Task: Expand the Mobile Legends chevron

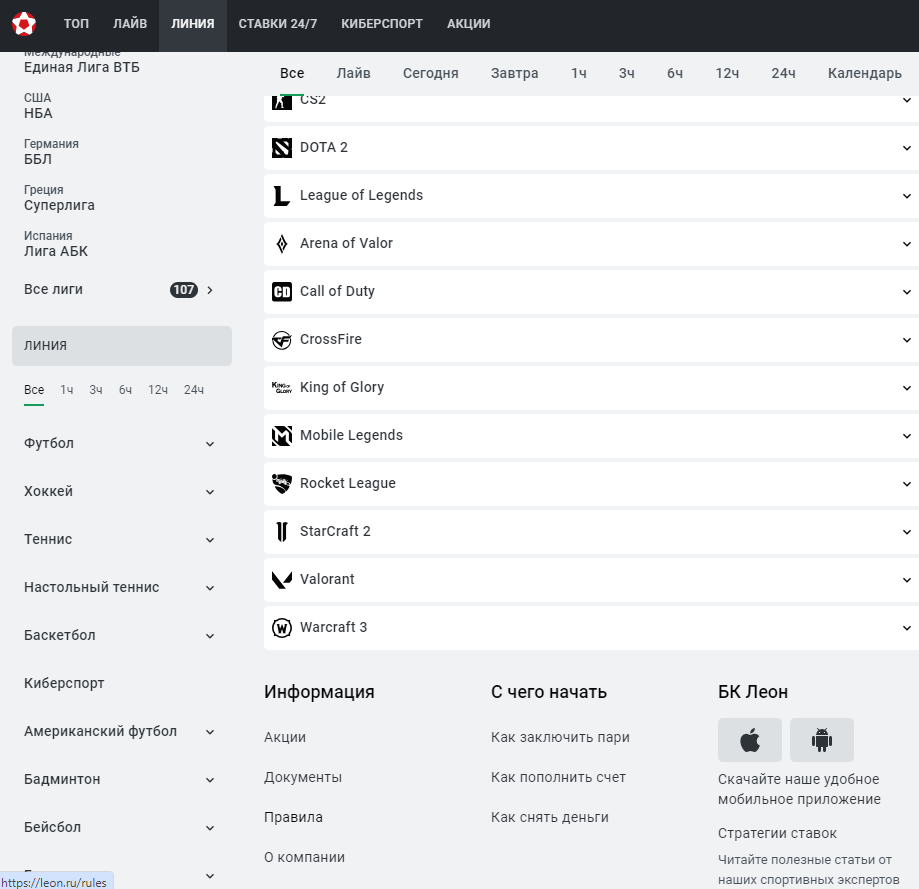Action: tap(906, 436)
